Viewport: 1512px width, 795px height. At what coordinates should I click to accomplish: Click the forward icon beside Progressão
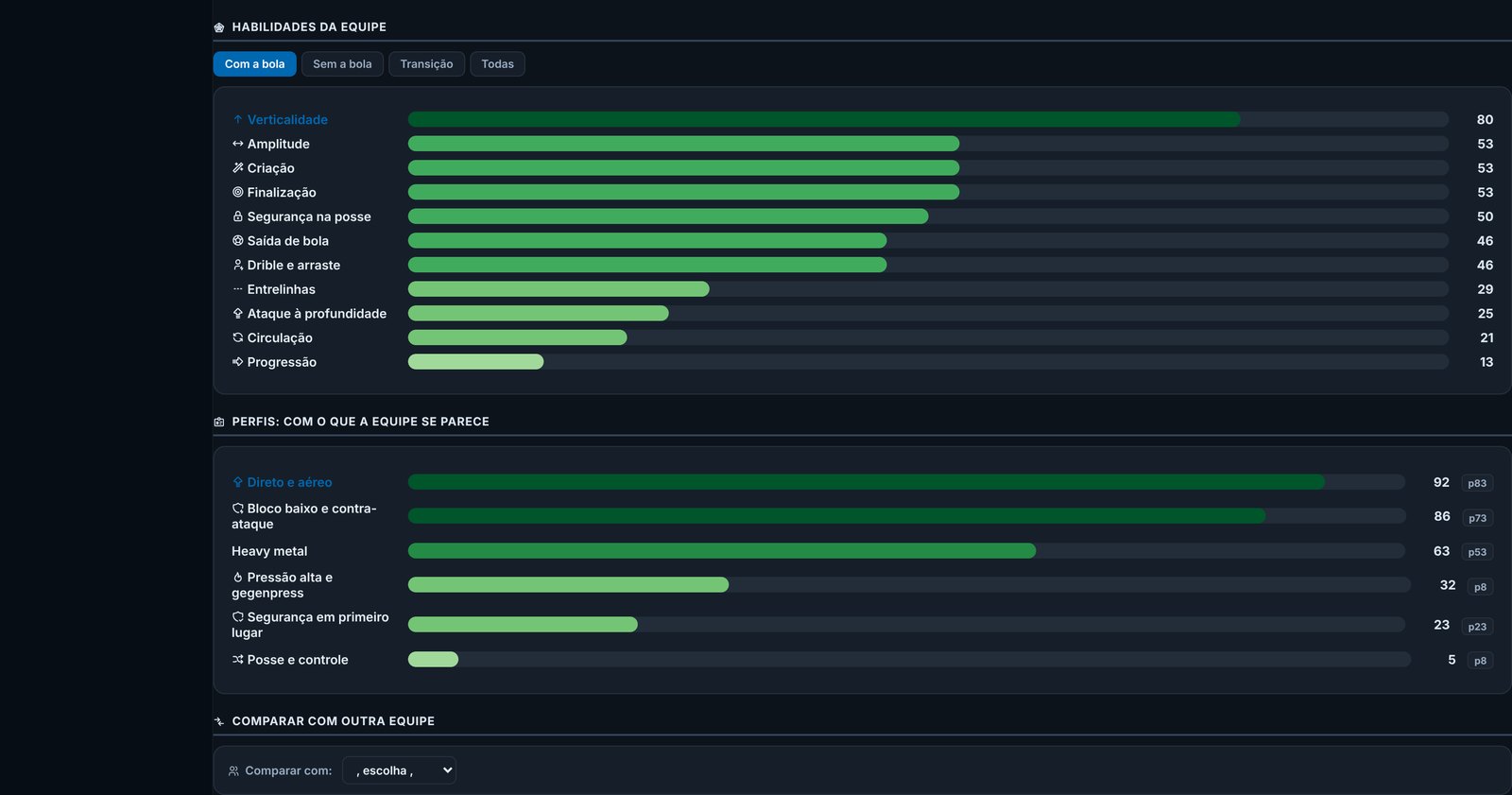(237, 362)
